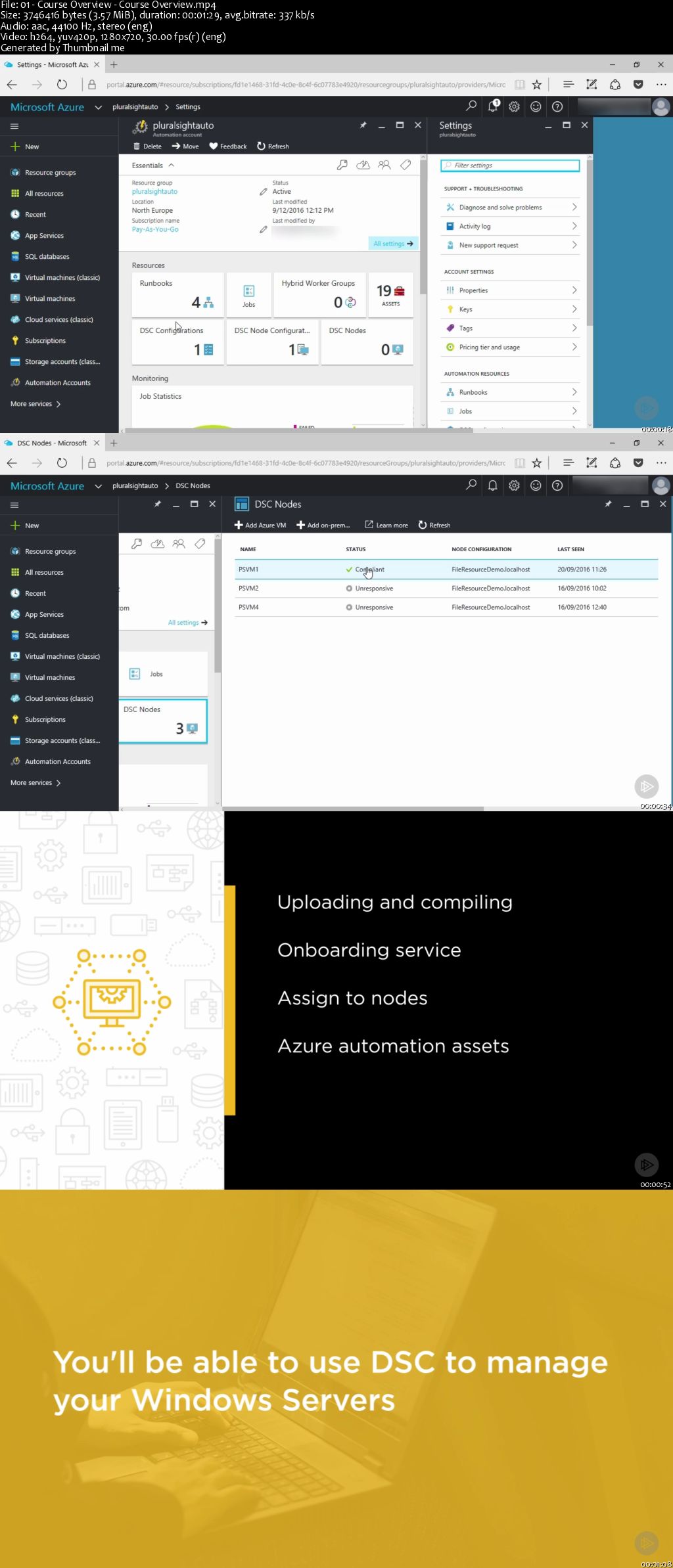Expand More services in Settings window sidebar

[x=35, y=404]
